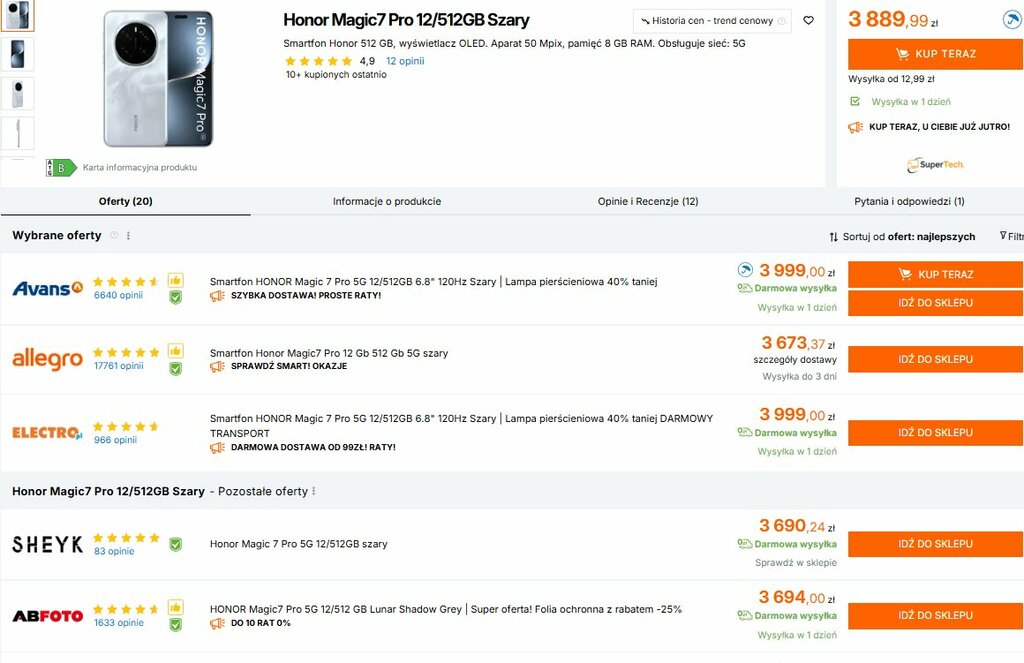1024x663 pixels.
Task: Click the info icon beside Wybrane oferty
Action: coord(114,236)
